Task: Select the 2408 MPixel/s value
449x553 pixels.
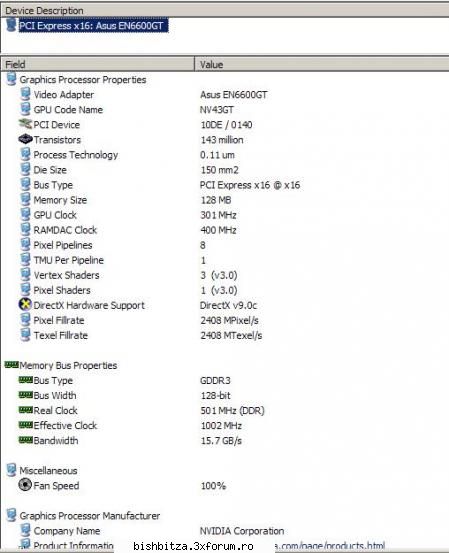Action: (230, 321)
